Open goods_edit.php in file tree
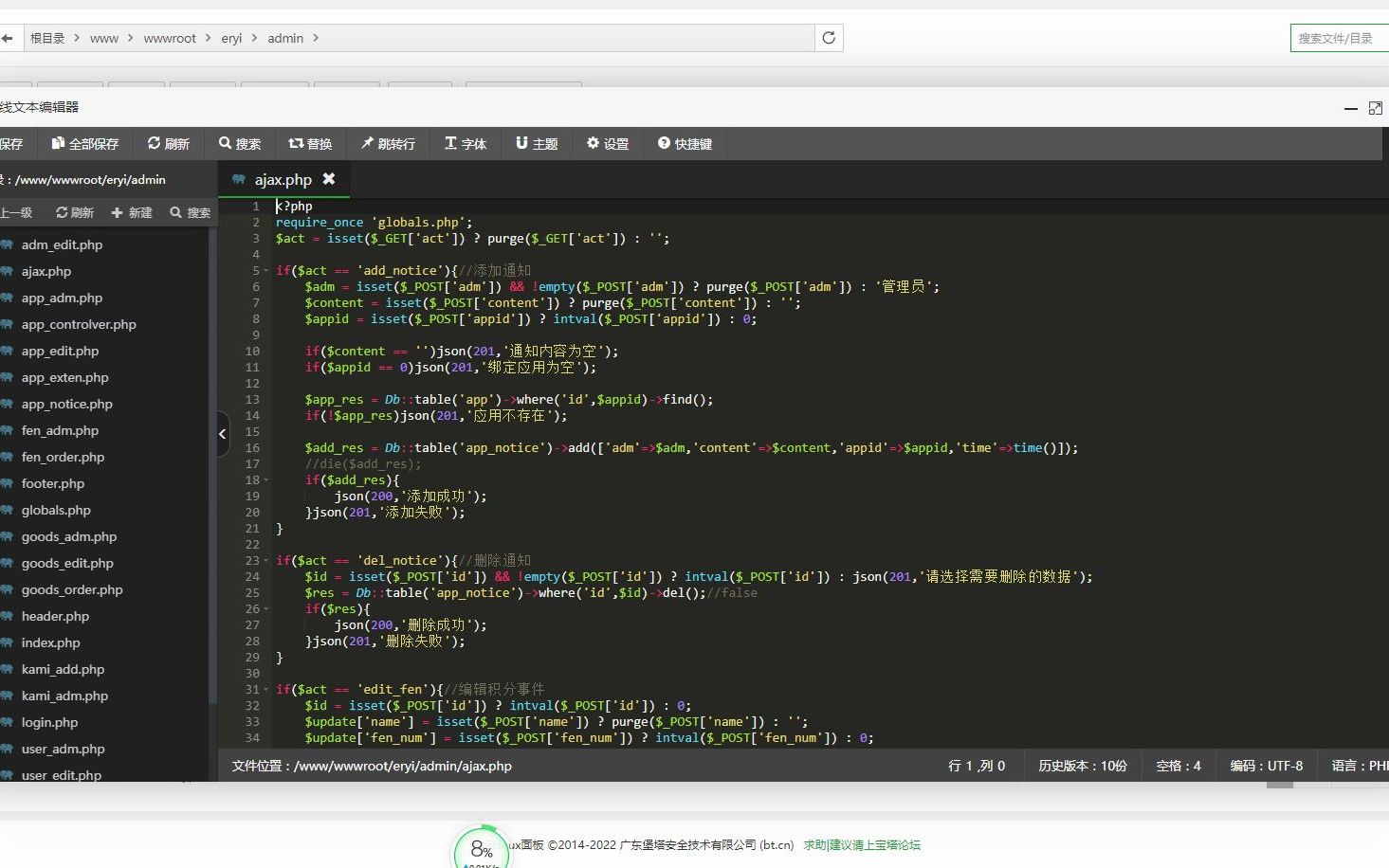 point(67,563)
